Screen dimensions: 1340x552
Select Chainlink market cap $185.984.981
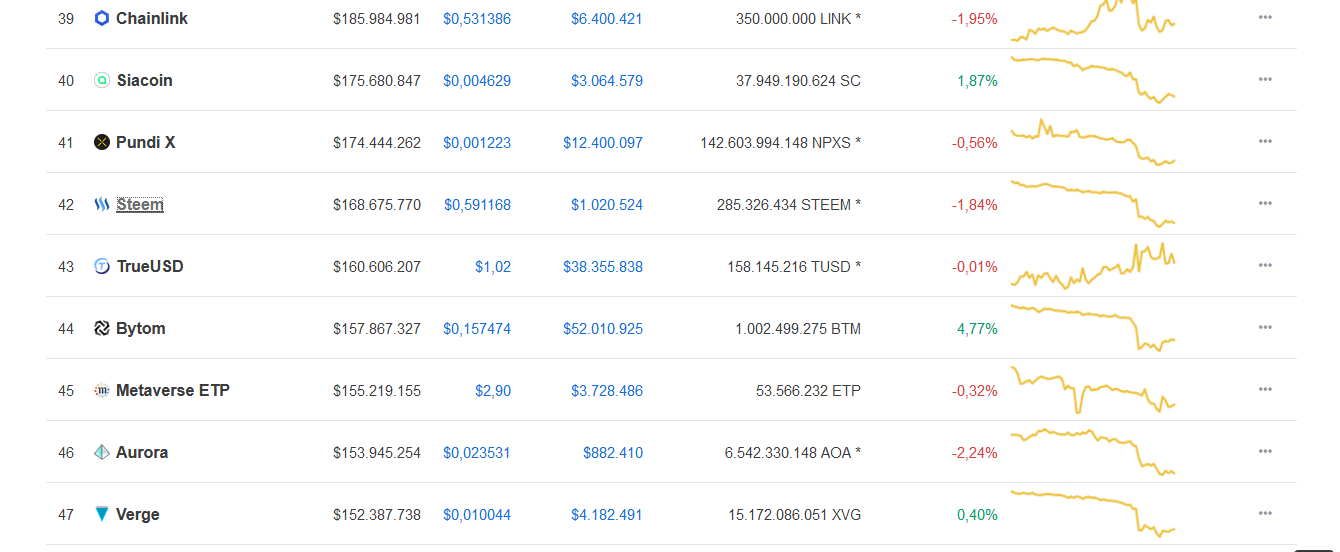point(377,19)
